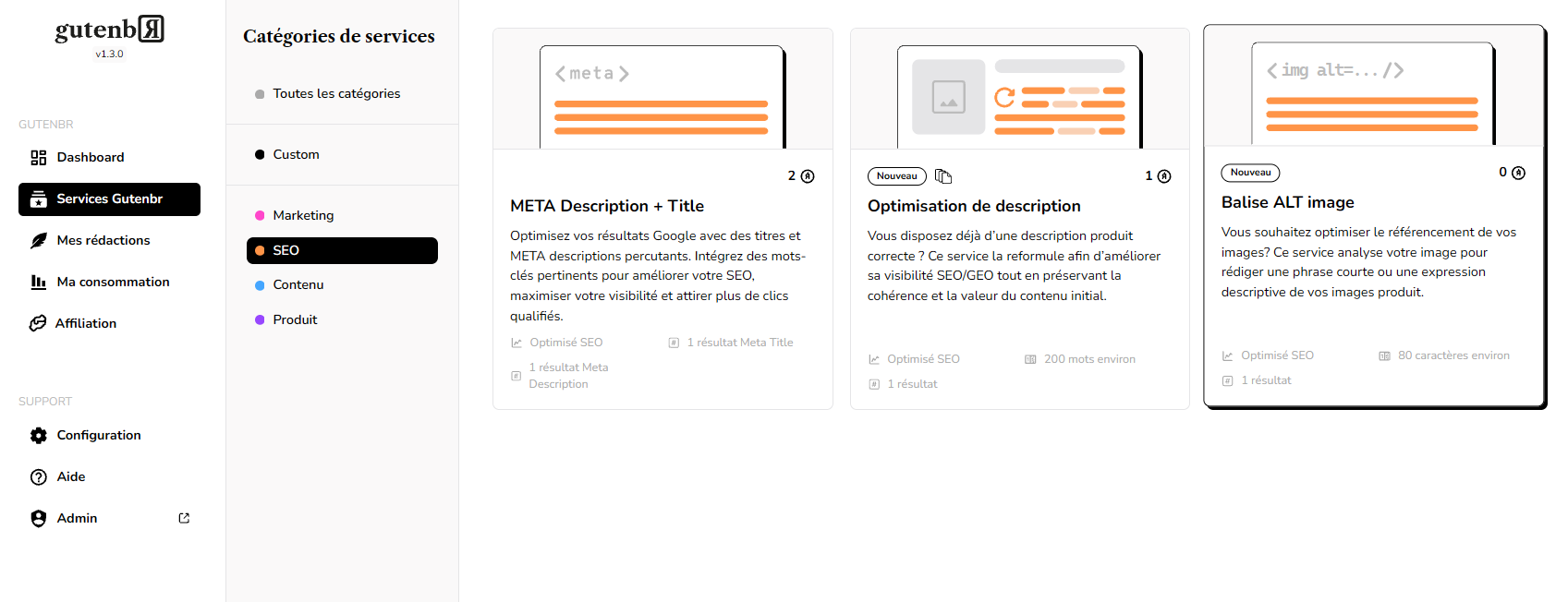The height and width of the screenshot is (602, 1568).
Task: Open Services Gutenbr section
Action: pyautogui.click(x=109, y=199)
